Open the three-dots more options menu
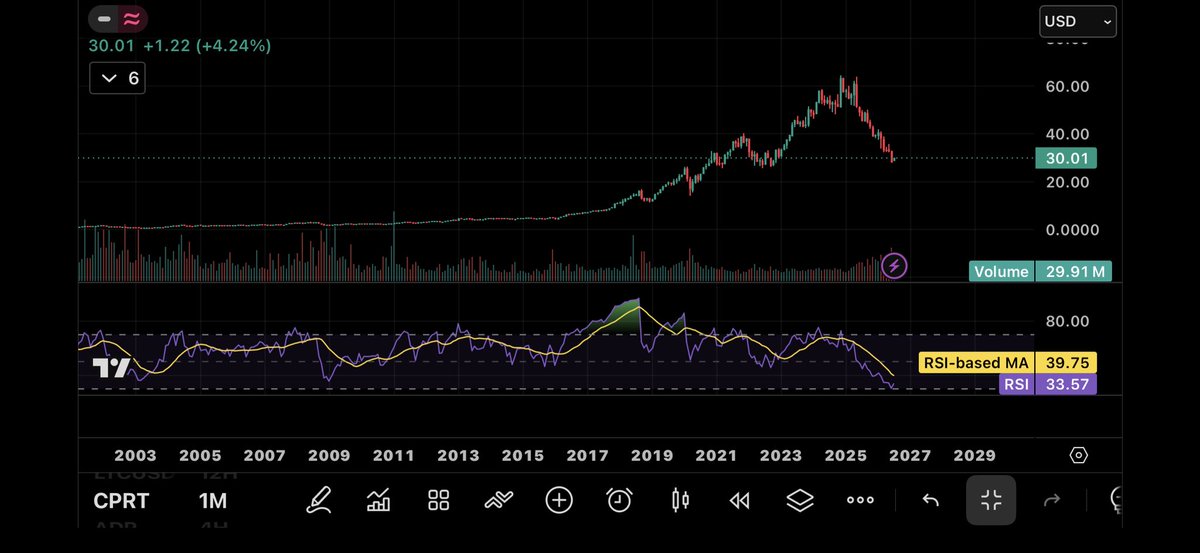This screenshot has width=1200, height=553. coord(860,501)
